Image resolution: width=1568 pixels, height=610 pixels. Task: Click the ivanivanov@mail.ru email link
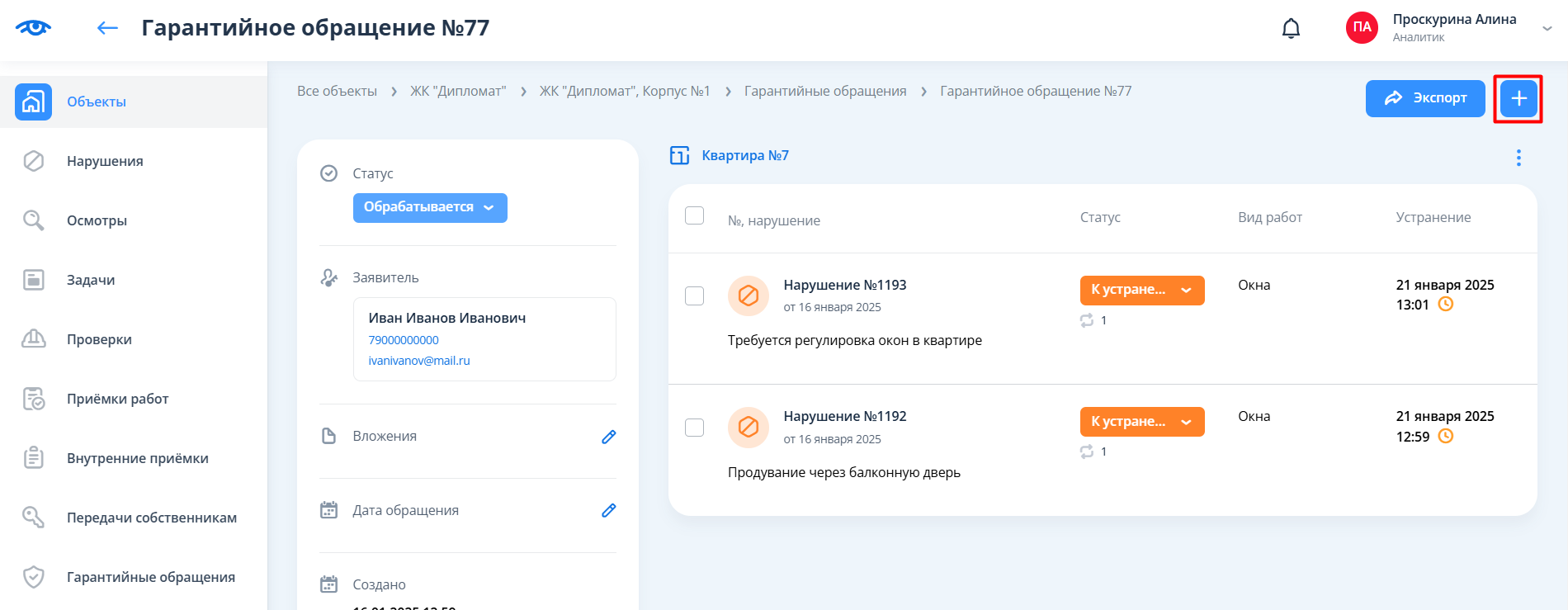tap(419, 361)
